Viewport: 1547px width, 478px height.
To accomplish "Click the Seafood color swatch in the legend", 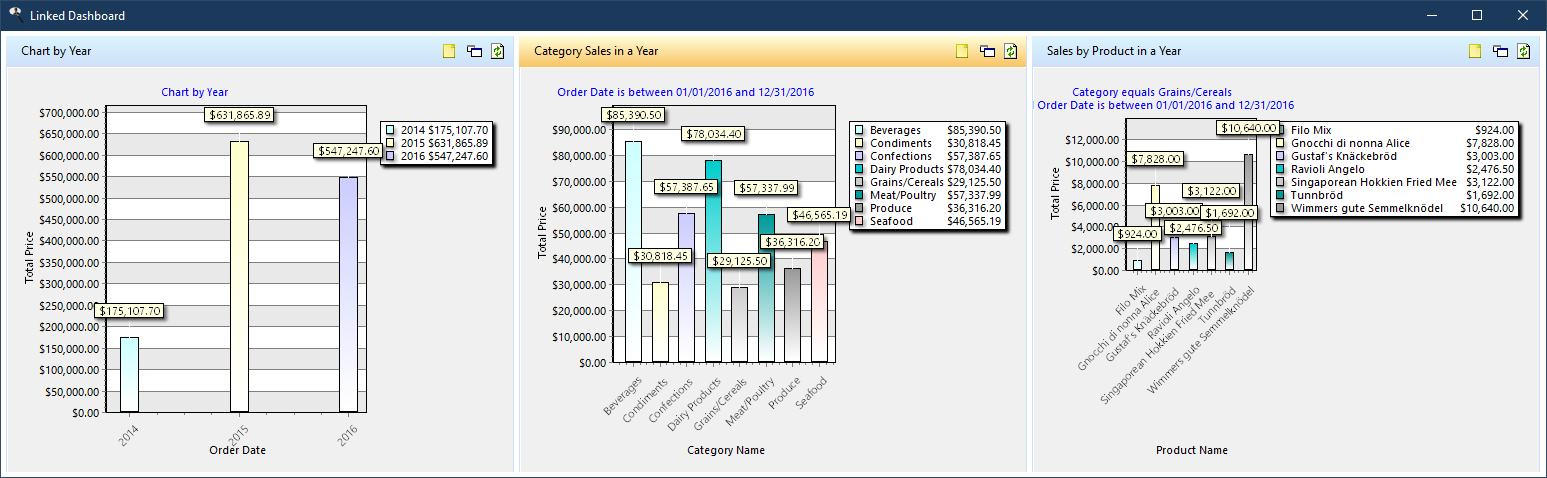I will pyautogui.click(x=858, y=222).
